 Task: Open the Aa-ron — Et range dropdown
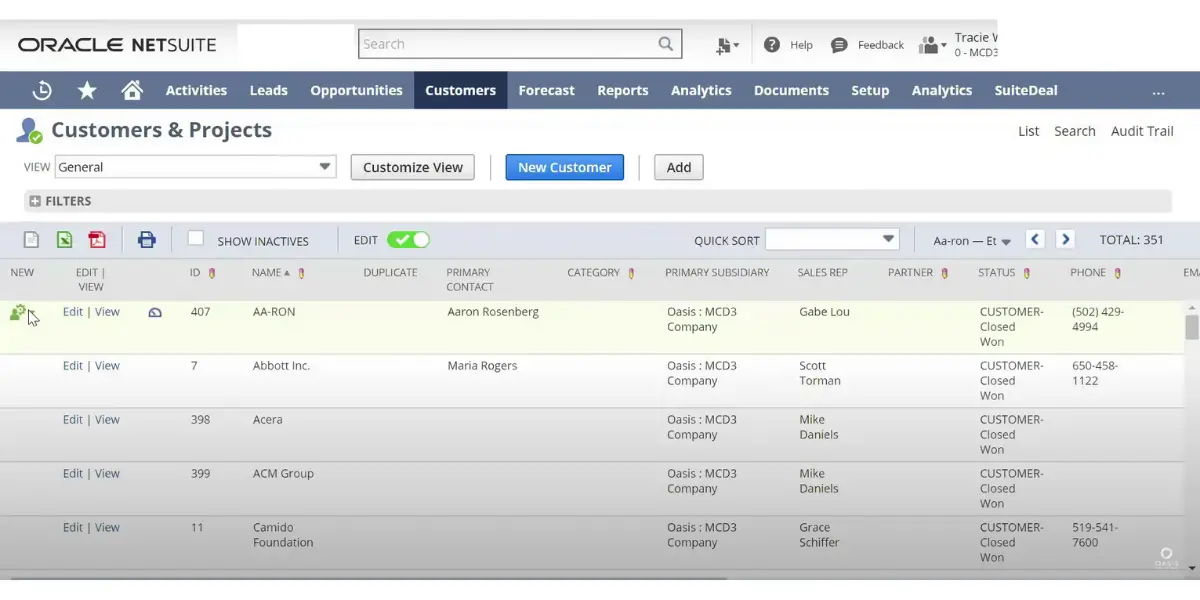(972, 241)
